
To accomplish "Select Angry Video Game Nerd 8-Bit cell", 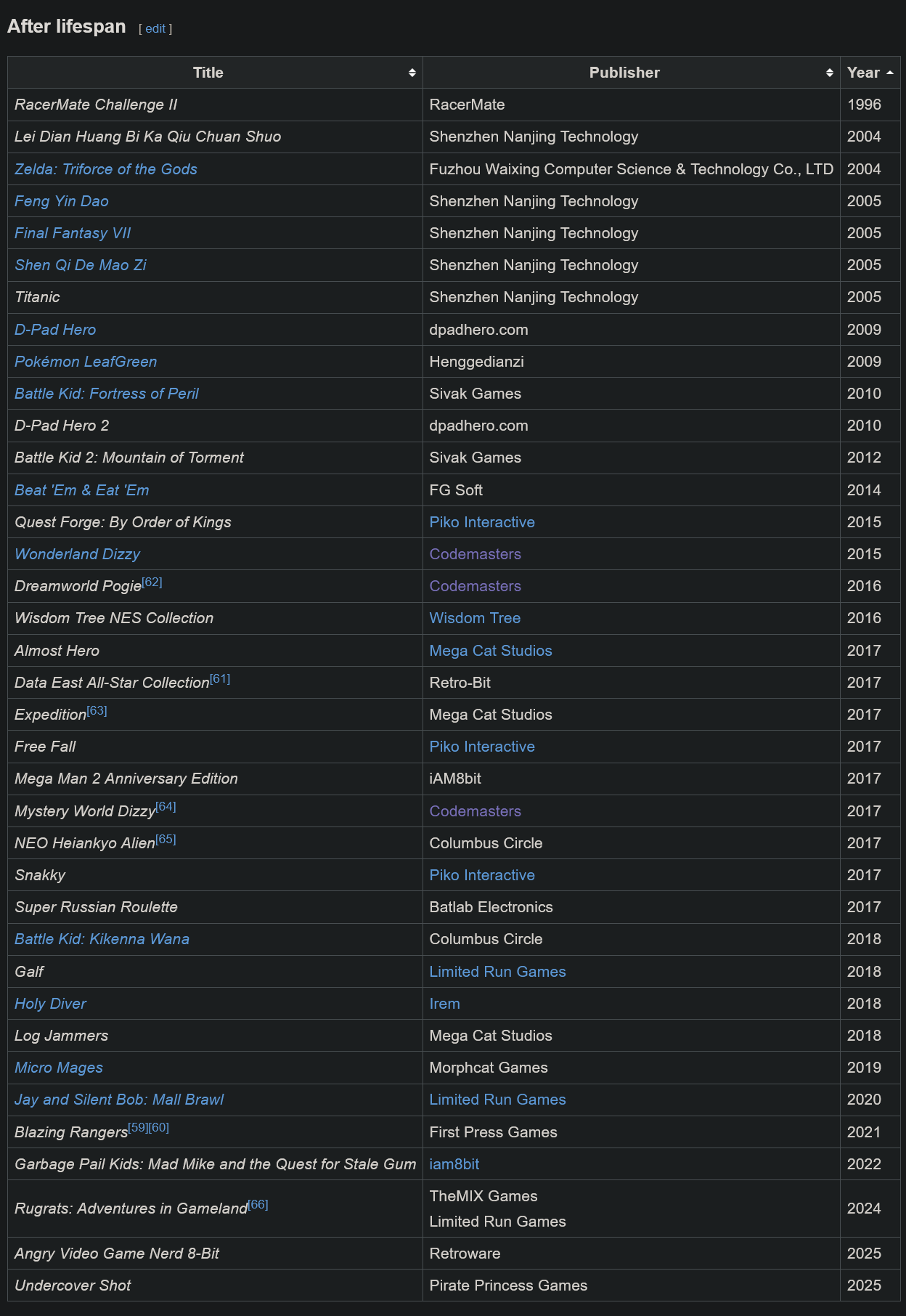I will pos(215,1254).
